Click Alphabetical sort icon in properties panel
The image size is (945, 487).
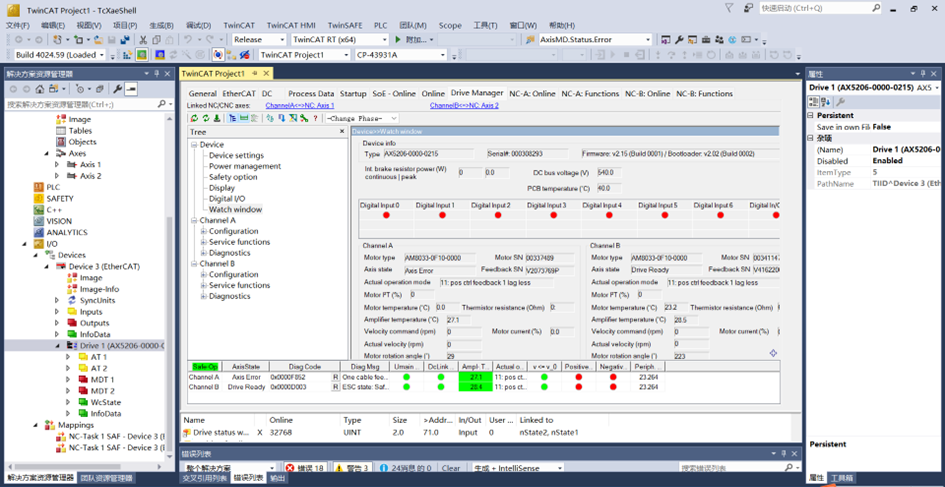(x=825, y=101)
